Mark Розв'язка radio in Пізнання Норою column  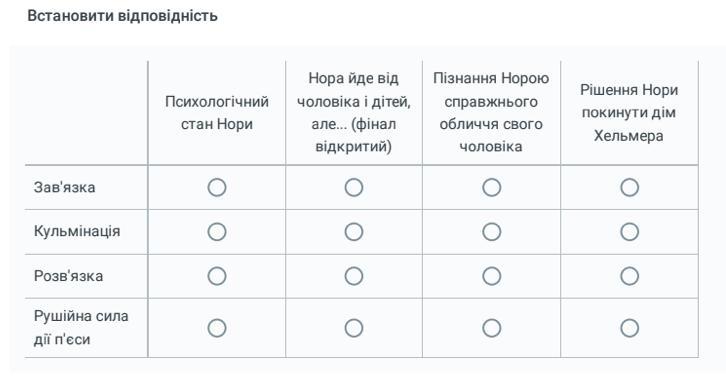(x=491, y=276)
